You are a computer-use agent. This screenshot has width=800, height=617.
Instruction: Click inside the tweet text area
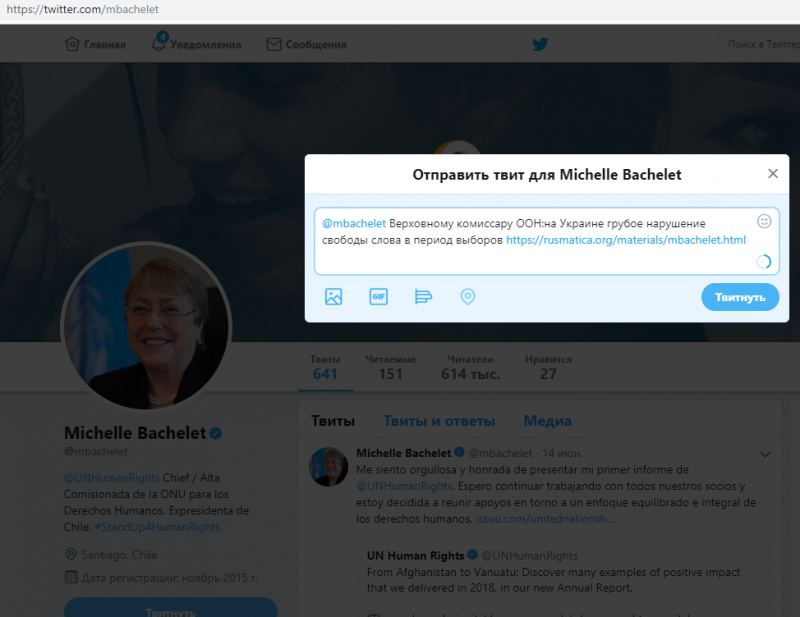(546, 241)
